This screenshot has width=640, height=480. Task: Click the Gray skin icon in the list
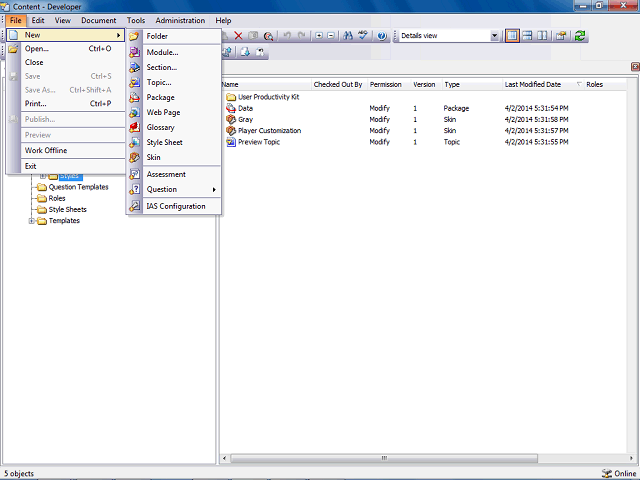(231, 119)
